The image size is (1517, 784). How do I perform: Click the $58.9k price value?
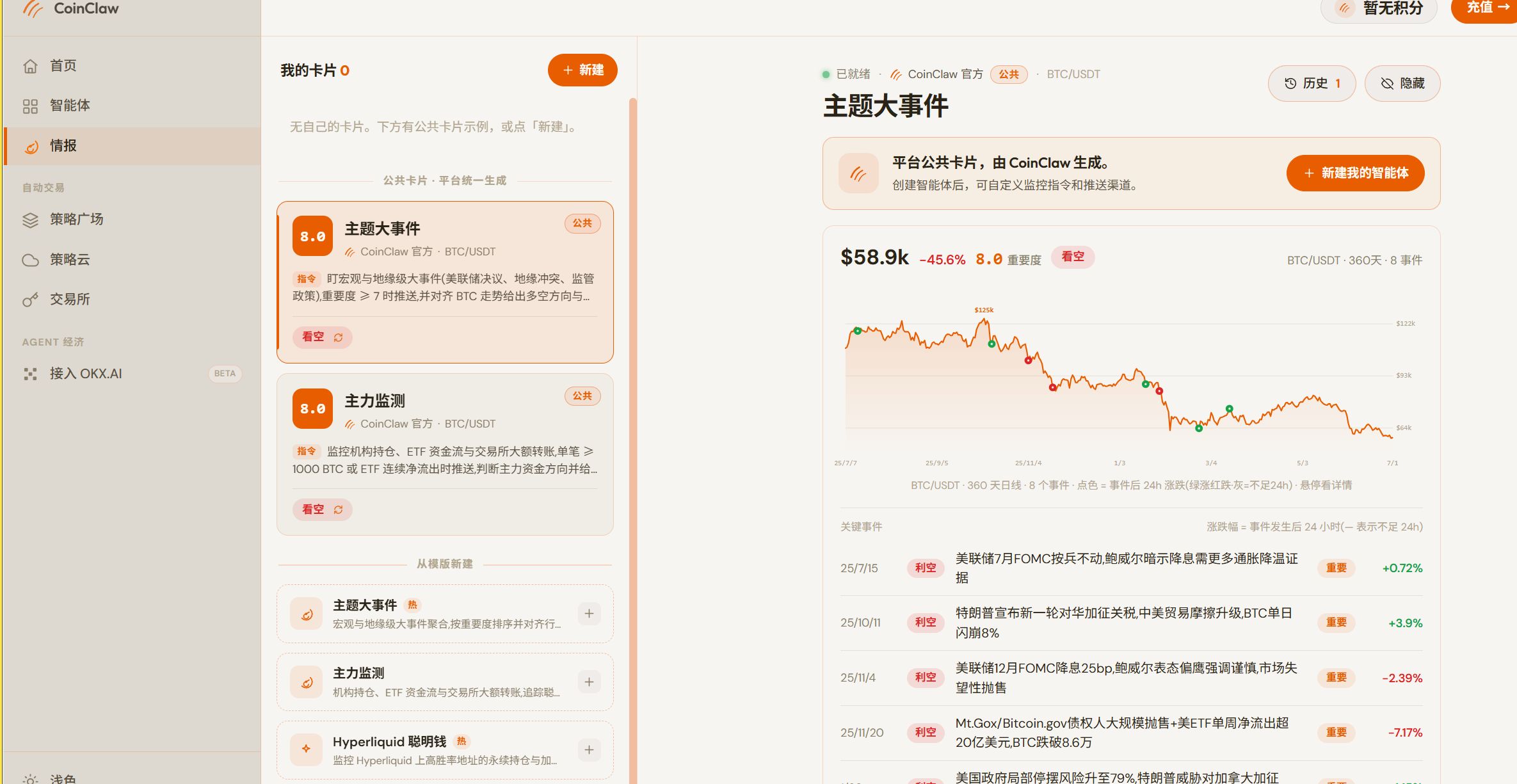click(874, 257)
